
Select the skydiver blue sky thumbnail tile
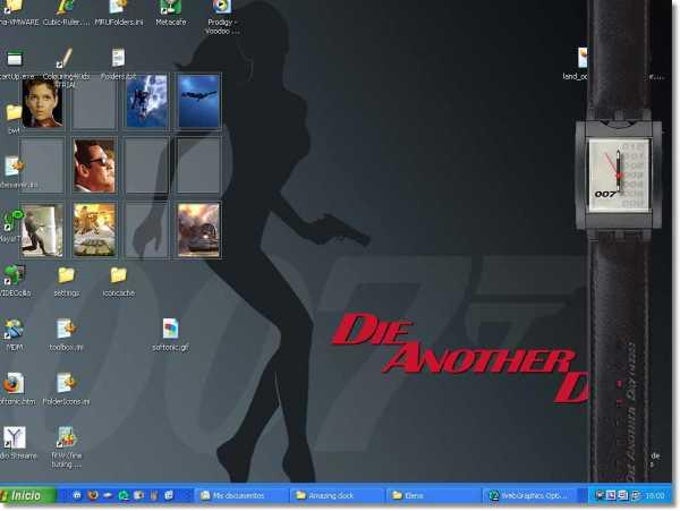click(x=146, y=102)
